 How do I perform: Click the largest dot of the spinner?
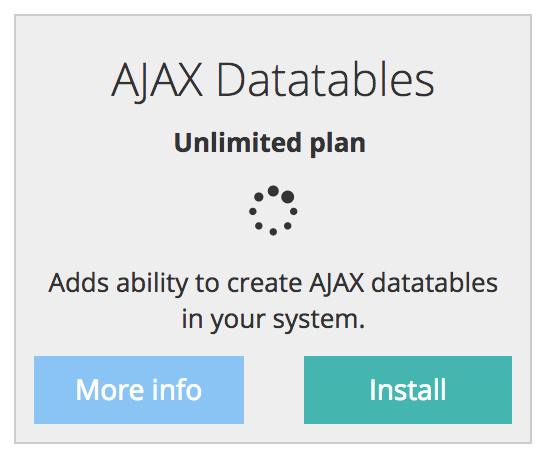point(288,197)
